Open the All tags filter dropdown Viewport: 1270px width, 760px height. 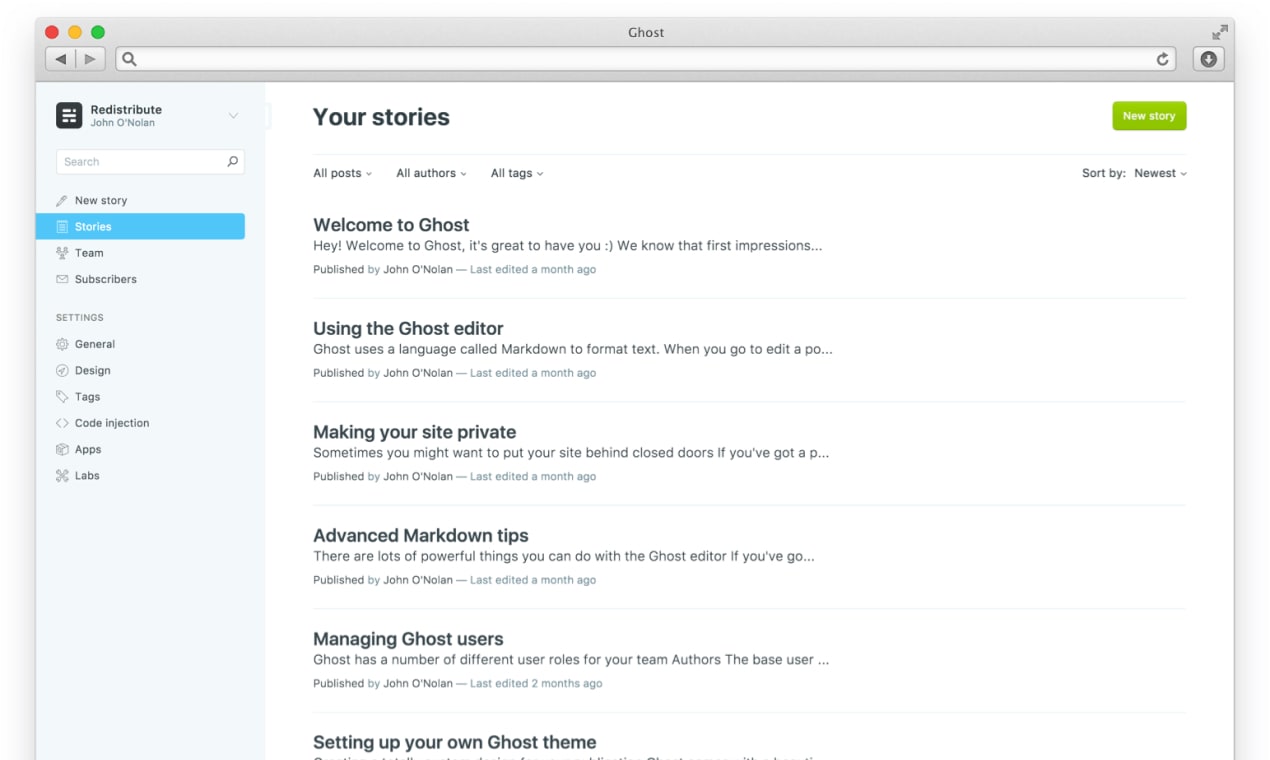517,173
